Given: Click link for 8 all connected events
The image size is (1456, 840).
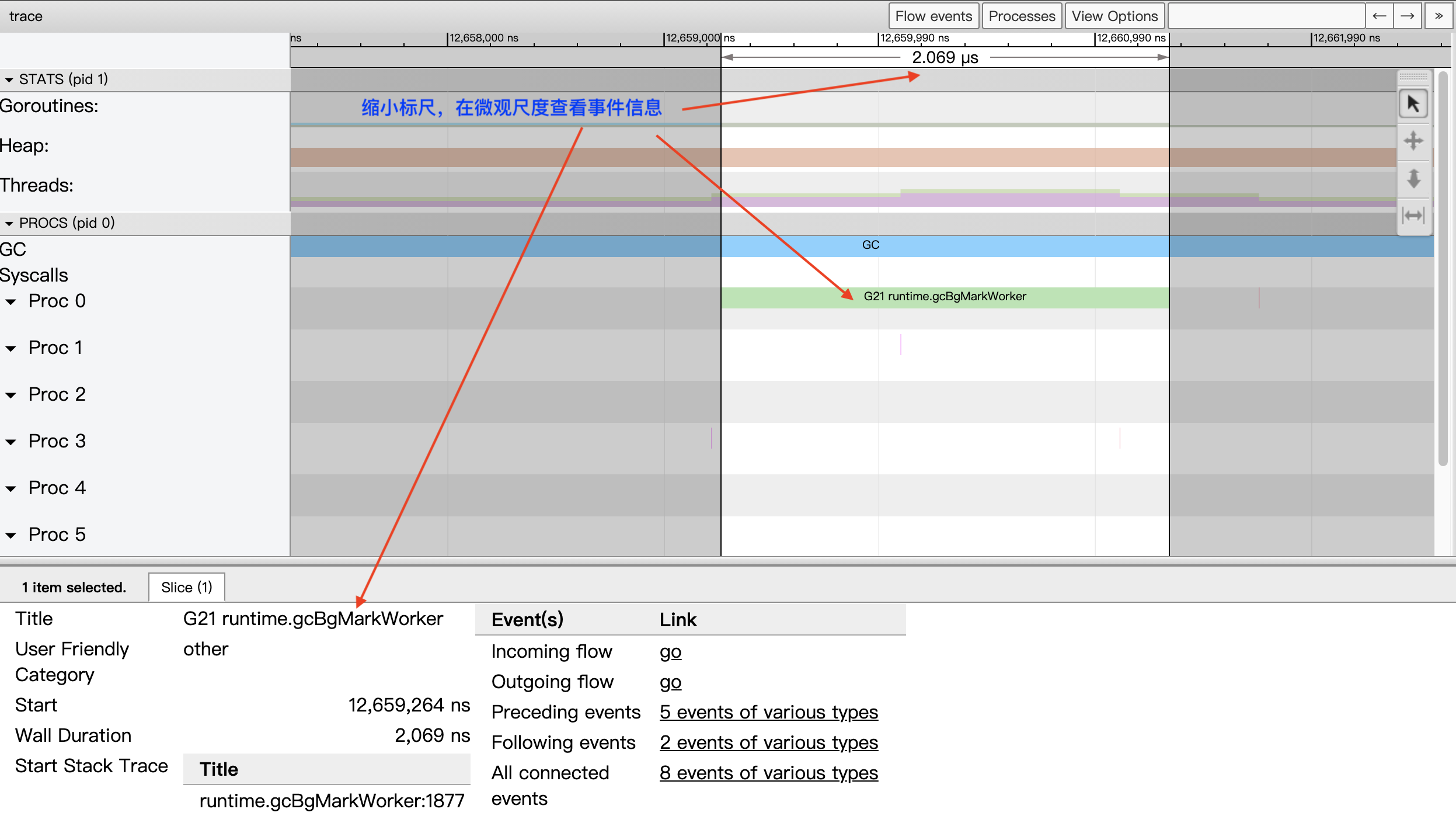Looking at the screenshot, I should [x=769, y=773].
